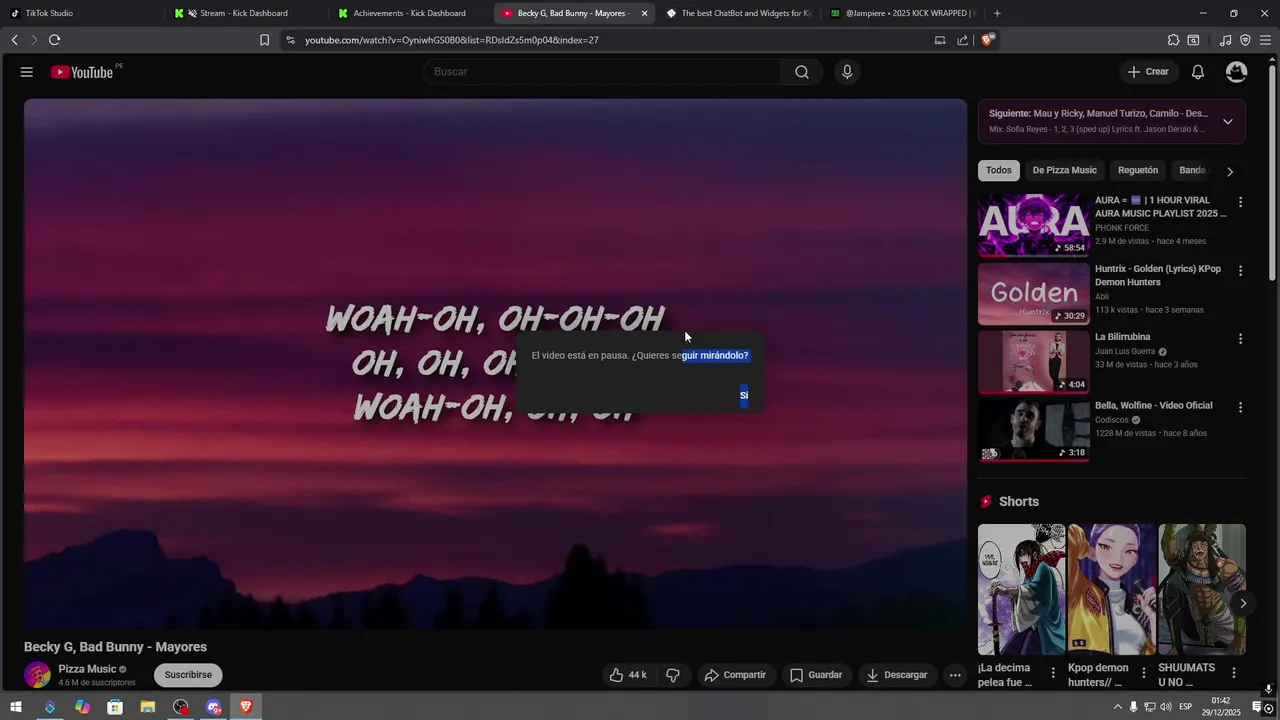Click the address bar URL
1280x720 pixels.
pyautogui.click(x=452, y=40)
